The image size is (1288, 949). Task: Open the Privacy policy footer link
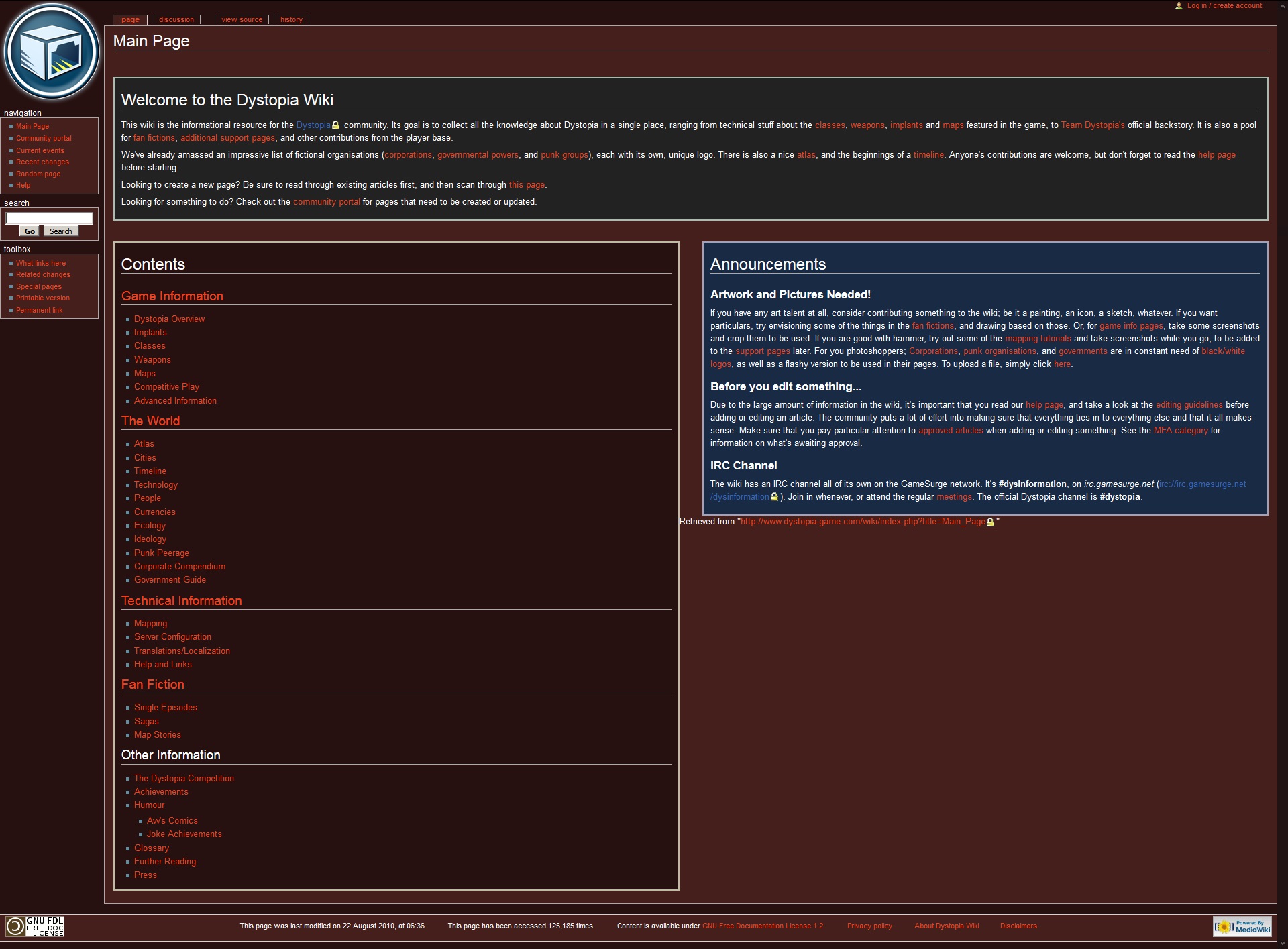(x=869, y=926)
